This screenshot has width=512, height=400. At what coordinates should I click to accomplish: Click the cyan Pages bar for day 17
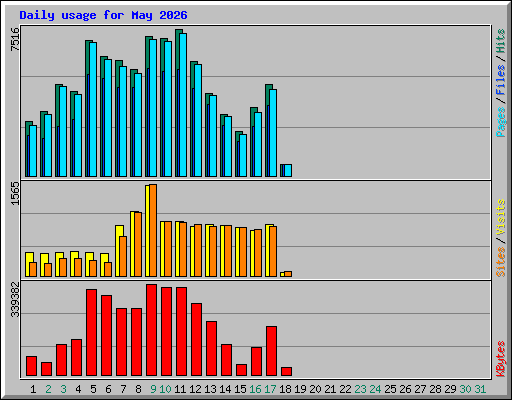[273, 133]
